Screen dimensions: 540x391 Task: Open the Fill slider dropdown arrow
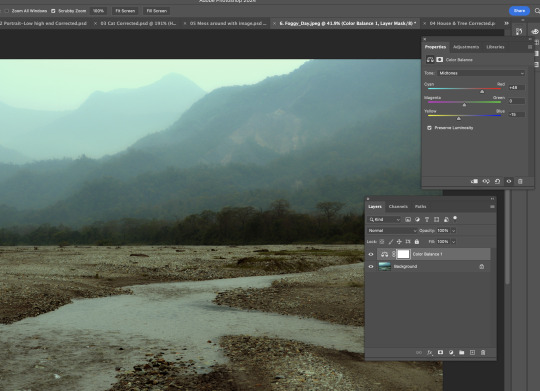pos(454,241)
